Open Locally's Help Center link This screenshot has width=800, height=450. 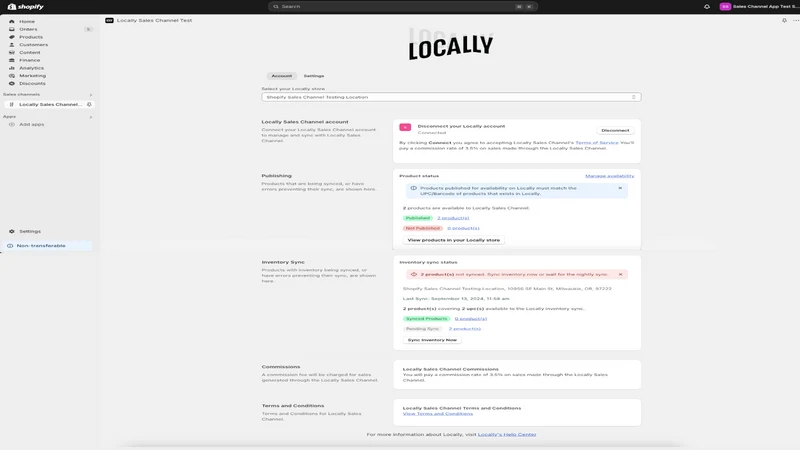click(x=507, y=435)
